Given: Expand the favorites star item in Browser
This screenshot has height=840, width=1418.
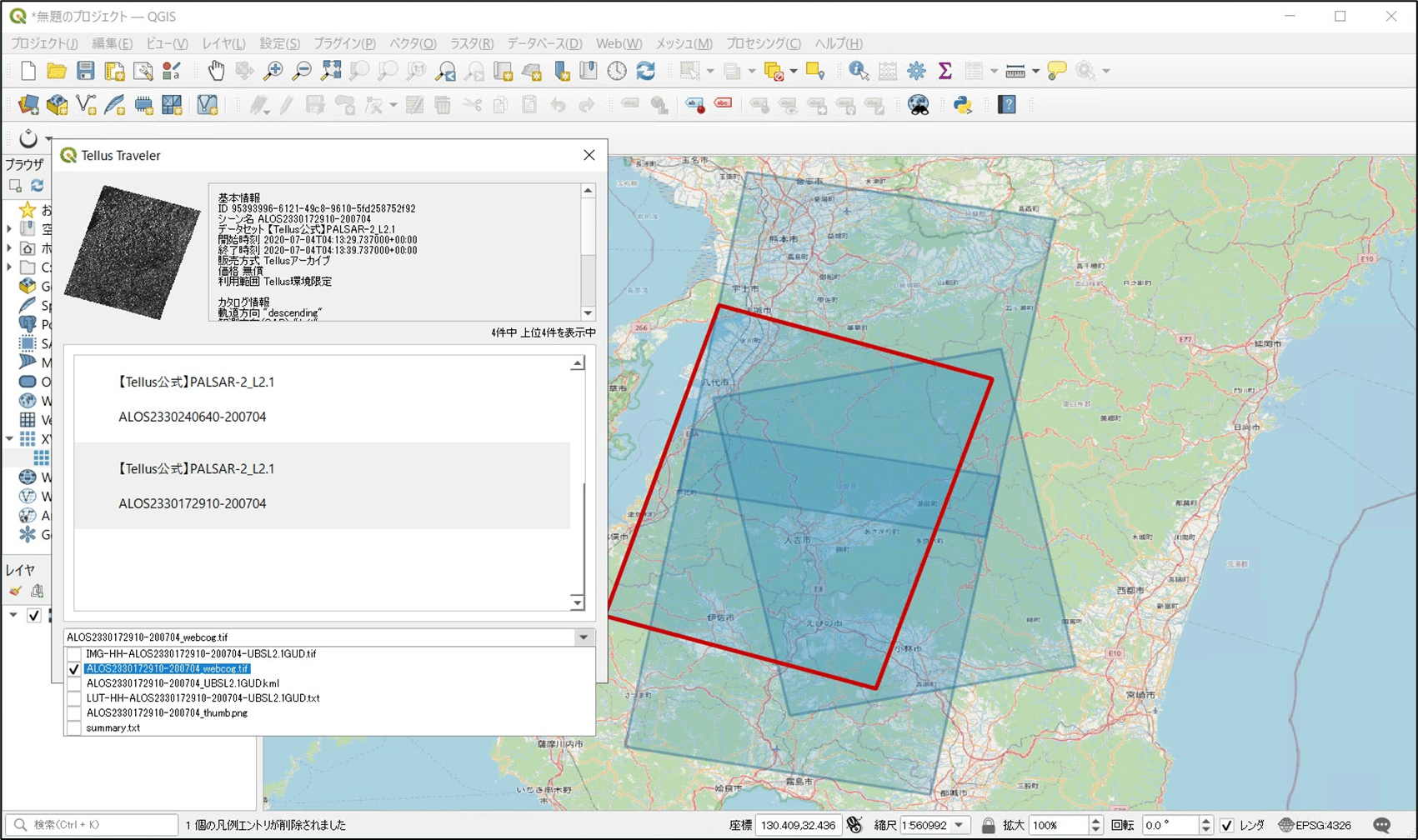Looking at the screenshot, I should click(28, 209).
